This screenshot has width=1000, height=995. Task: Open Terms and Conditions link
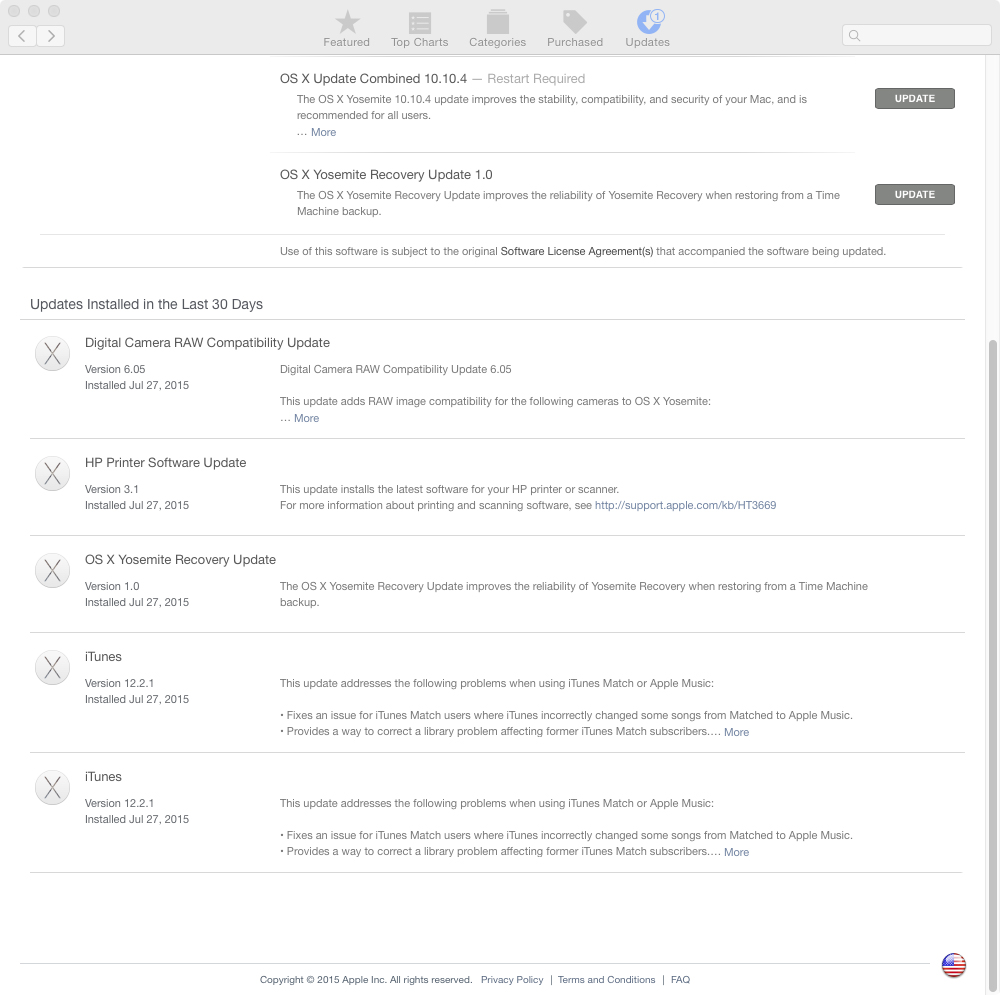pyautogui.click(x=607, y=980)
